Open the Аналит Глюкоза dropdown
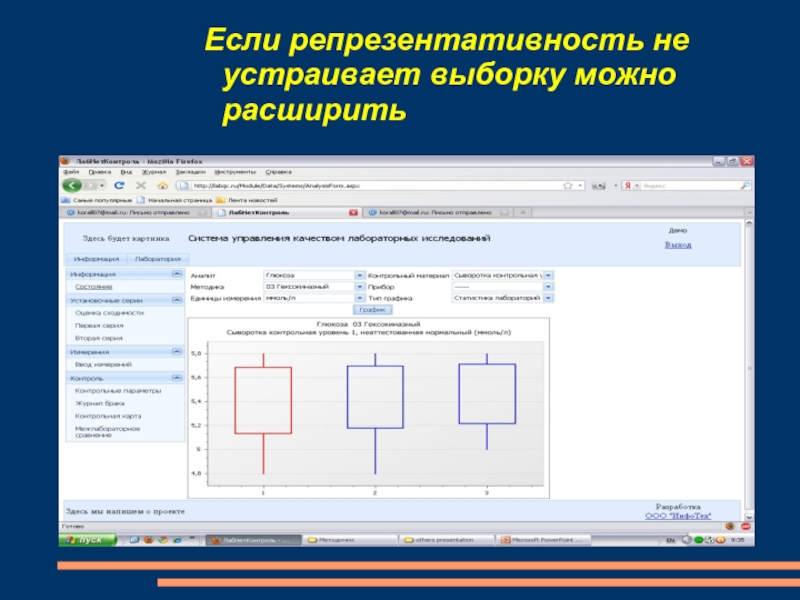800x600 pixels. 360,276
